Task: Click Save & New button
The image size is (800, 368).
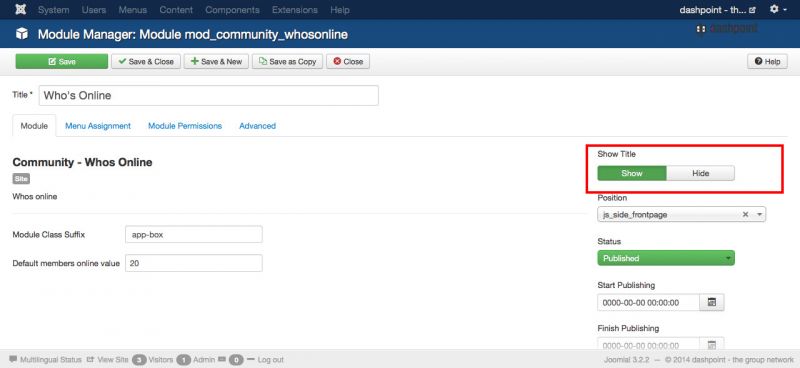Action: (x=216, y=61)
